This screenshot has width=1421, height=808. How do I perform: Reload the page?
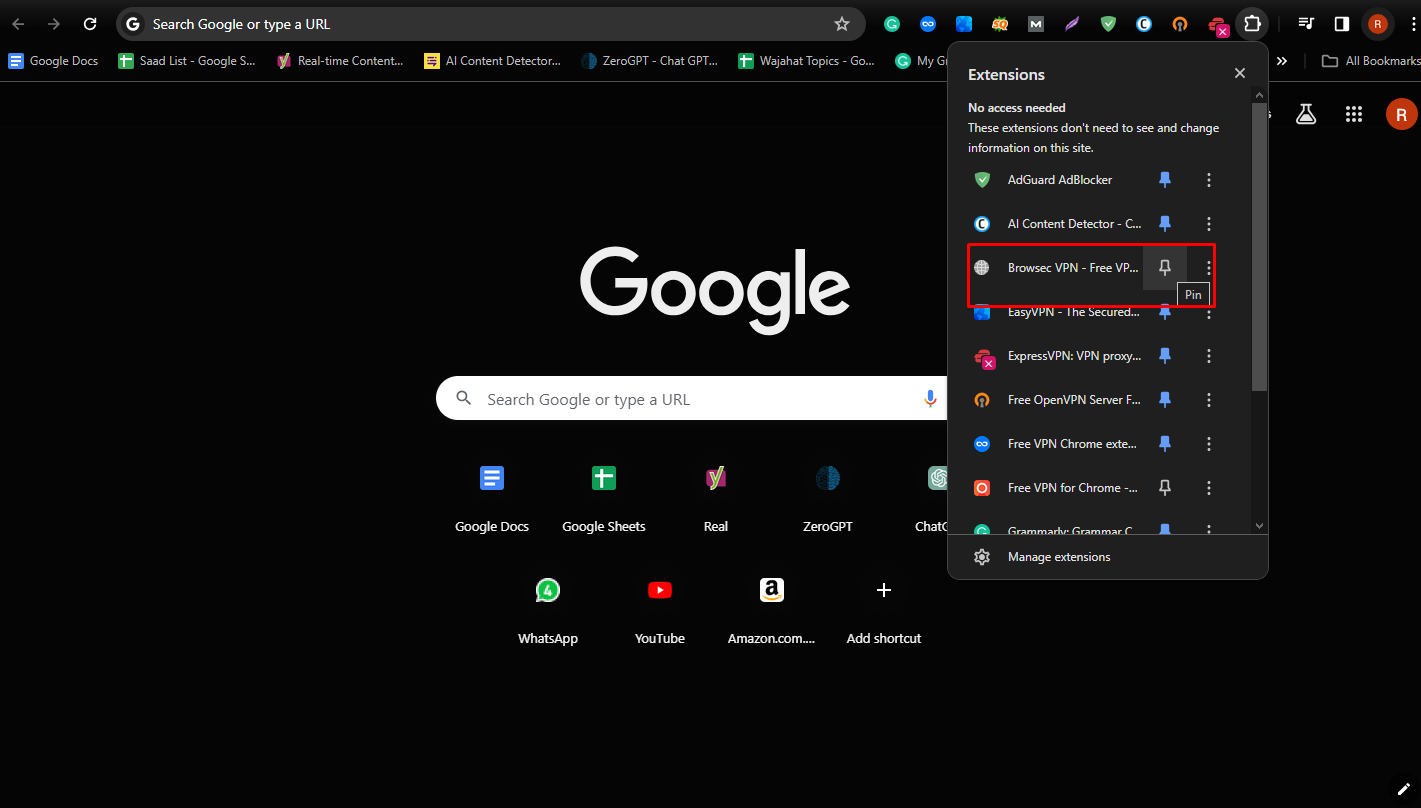pos(90,24)
